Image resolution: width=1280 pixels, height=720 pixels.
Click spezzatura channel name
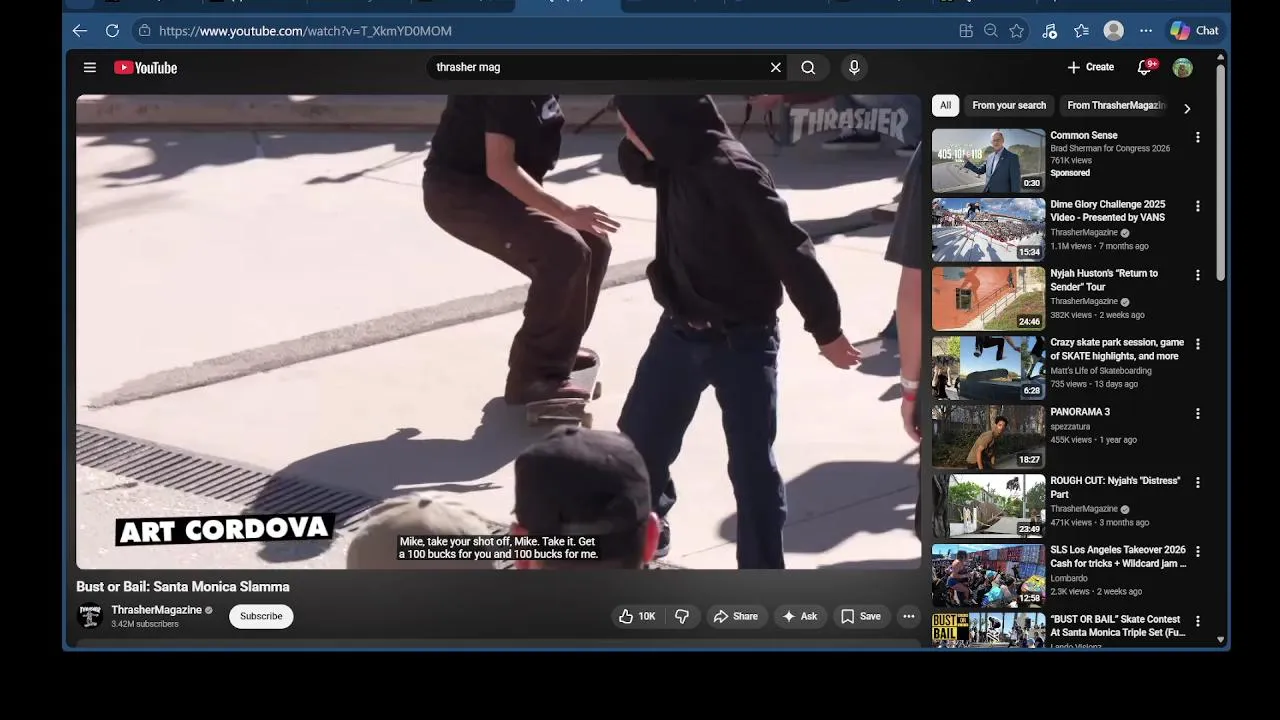coord(1070,426)
